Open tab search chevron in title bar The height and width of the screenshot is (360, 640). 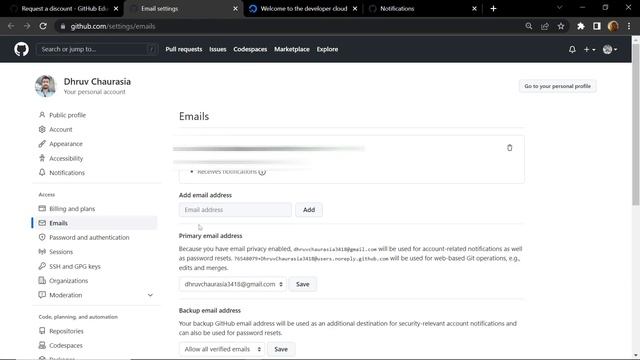560,8
